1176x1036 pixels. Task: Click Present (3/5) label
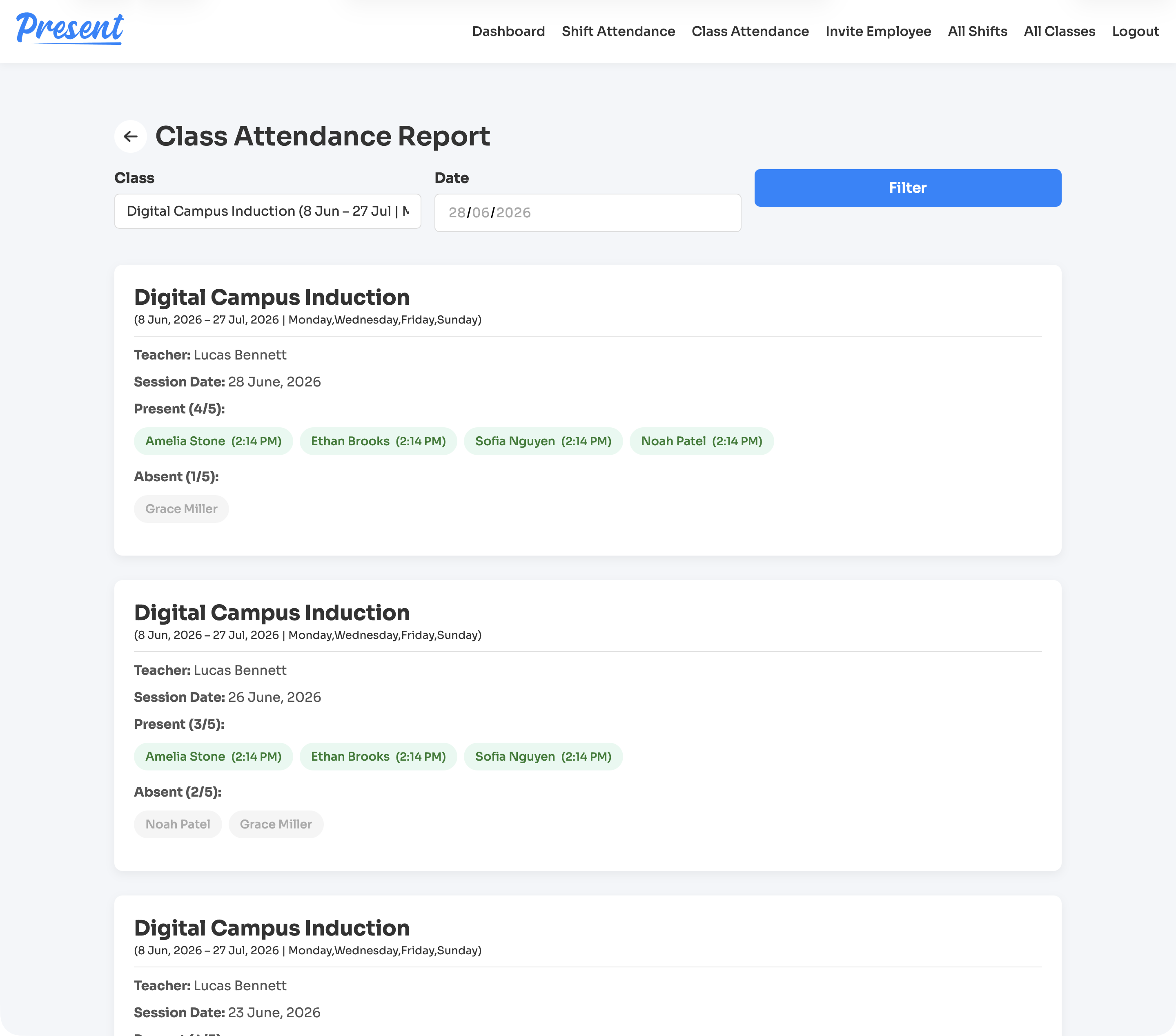tap(179, 725)
